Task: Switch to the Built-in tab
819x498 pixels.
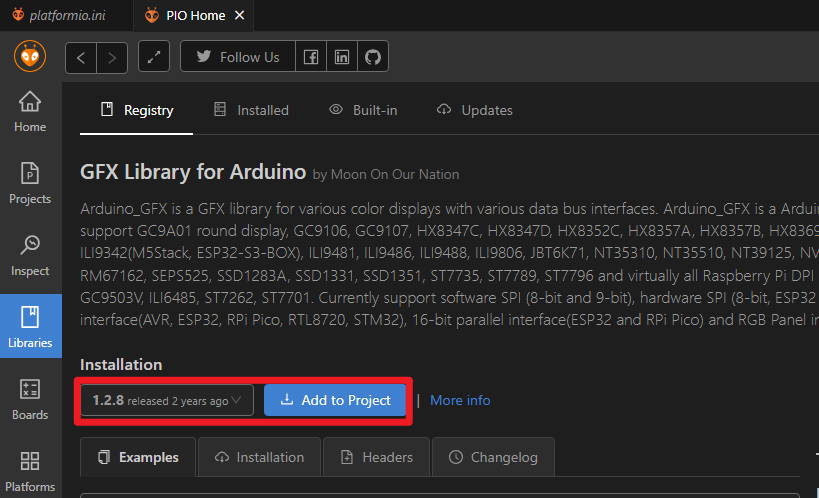Action: coord(363,110)
